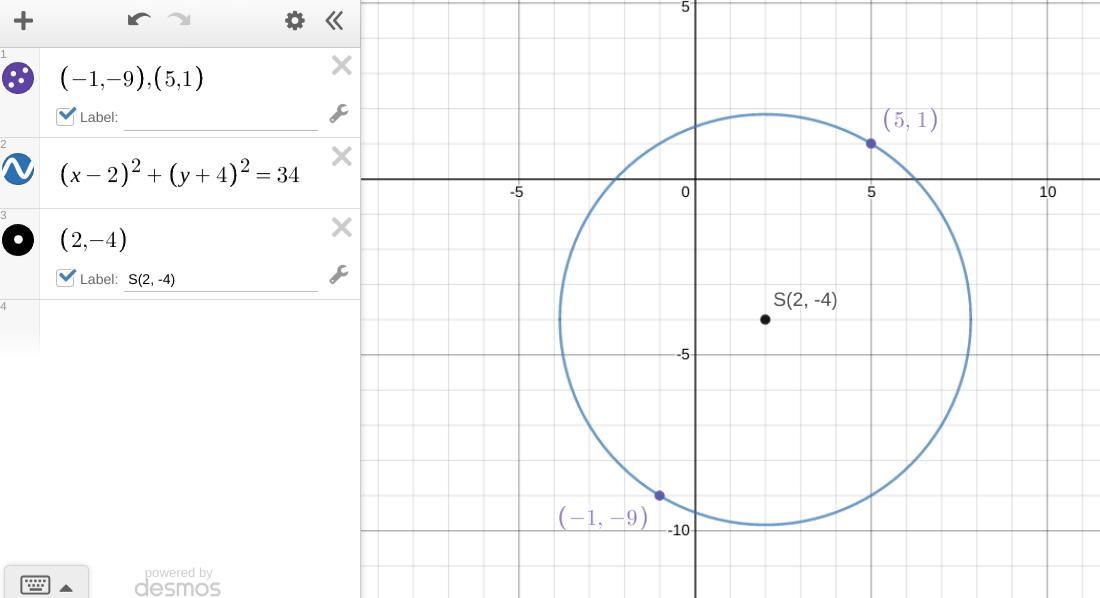
Task: Click the empty label field of row 1
Action: (x=221, y=118)
